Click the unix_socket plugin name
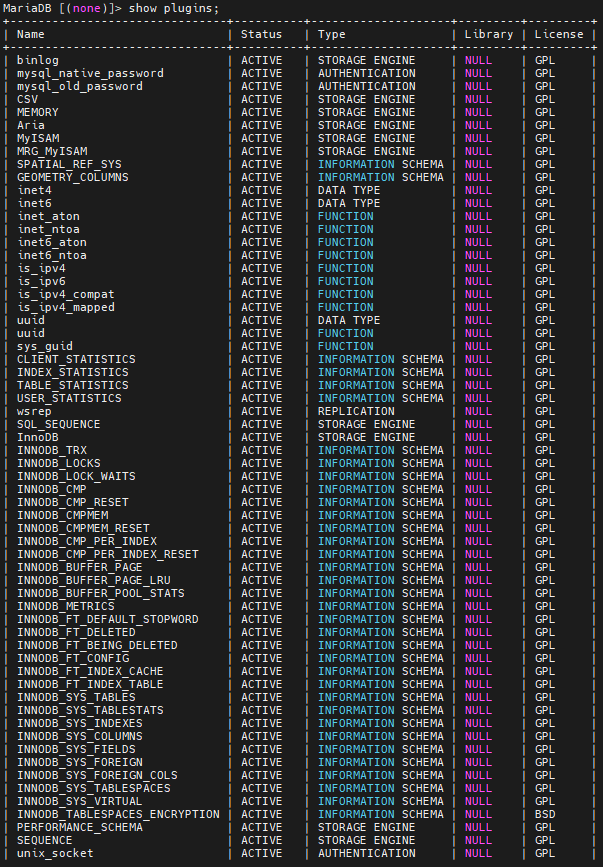The image size is (603, 867). coord(55,853)
